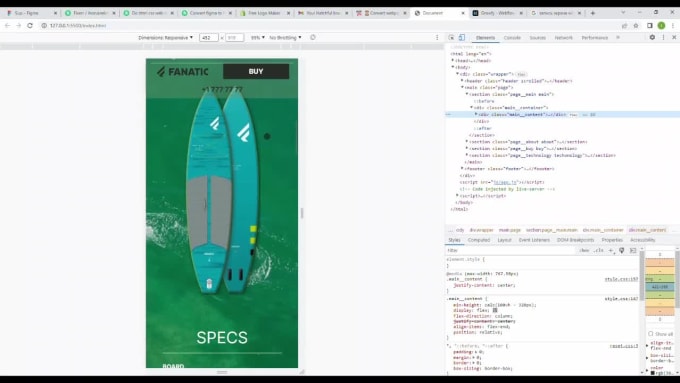
Task: Click the rotate device orientation icon
Action: pyautogui.click(x=313, y=38)
